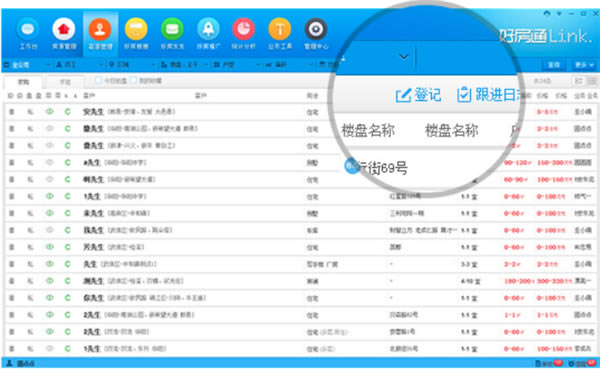Toggle green eye in 180-200 area row
Image resolution: width=600 pixels, height=369 pixels.
(49, 281)
